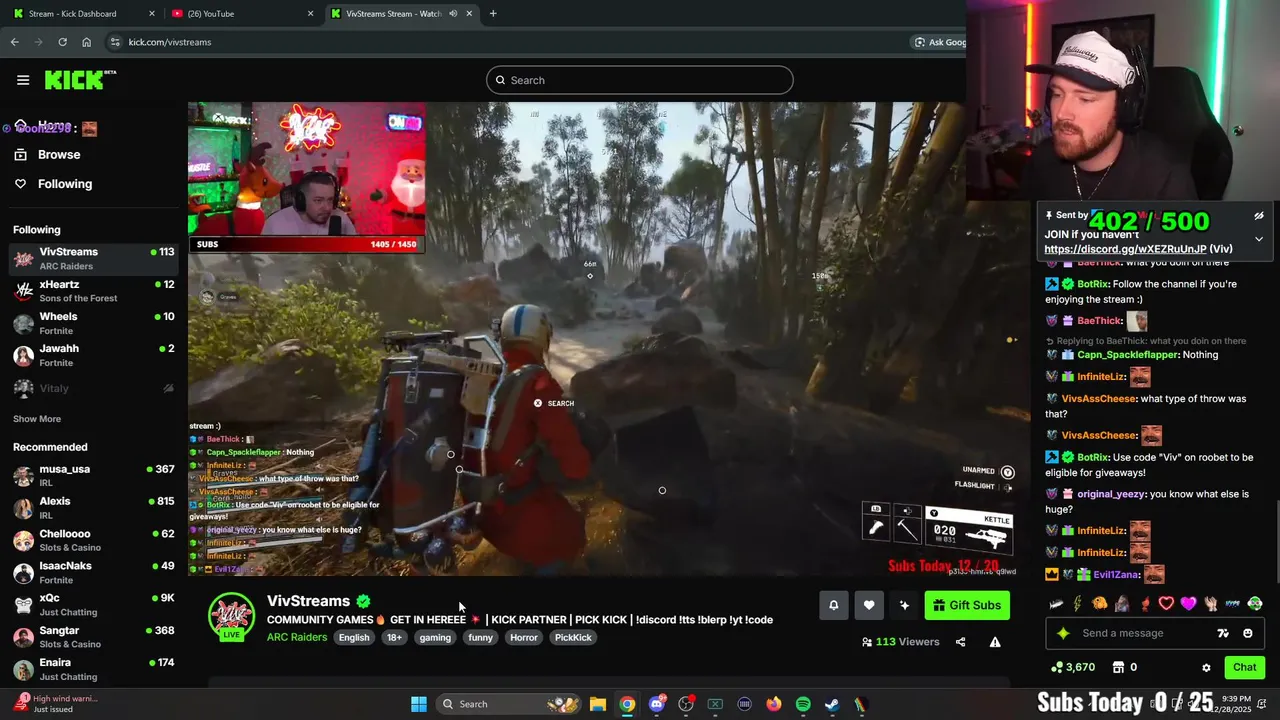Viewport: 1280px width, 720px height.
Task: Click the browser home button
Action: [86, 42]
